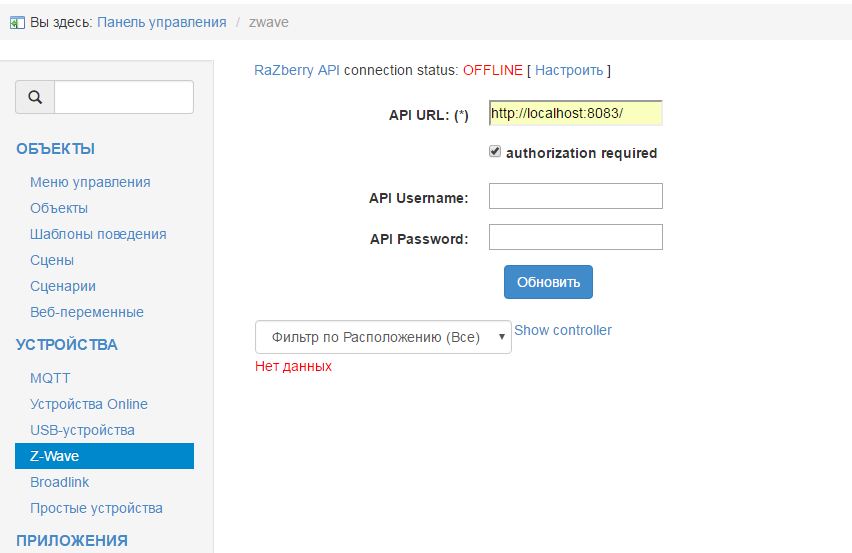Open Сценарии in the sidebar
The height and width of the screenshot is (553, 852).
point(63,286)
